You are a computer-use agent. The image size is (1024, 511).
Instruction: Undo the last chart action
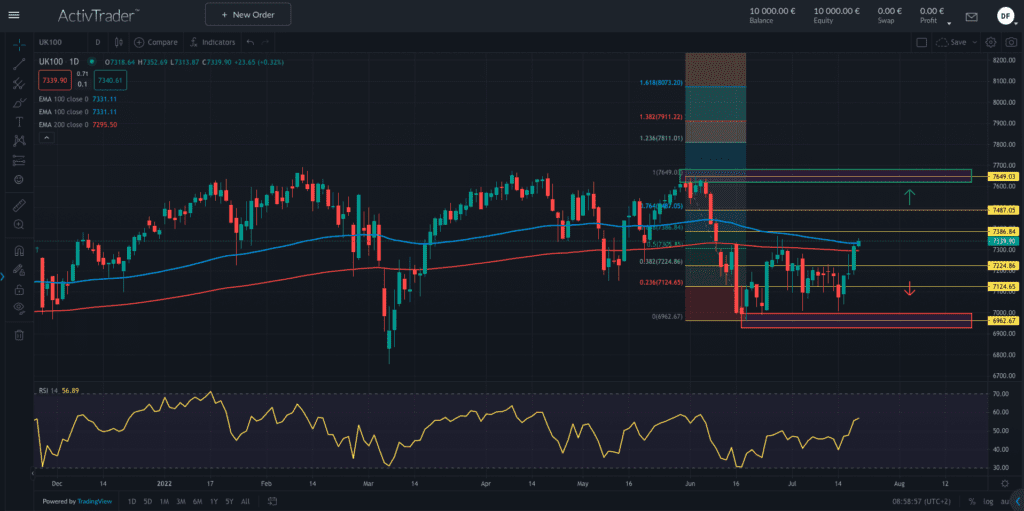click(250, 42)
